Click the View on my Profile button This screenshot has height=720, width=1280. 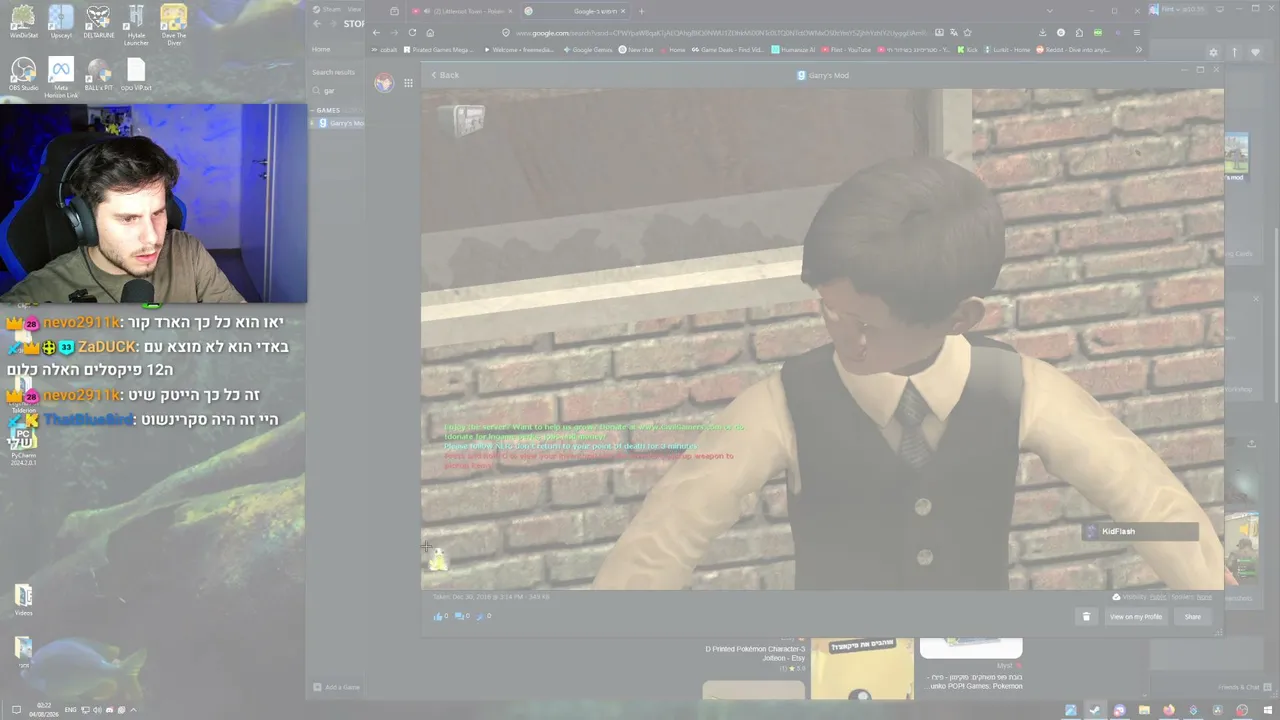pos(1136,616)
